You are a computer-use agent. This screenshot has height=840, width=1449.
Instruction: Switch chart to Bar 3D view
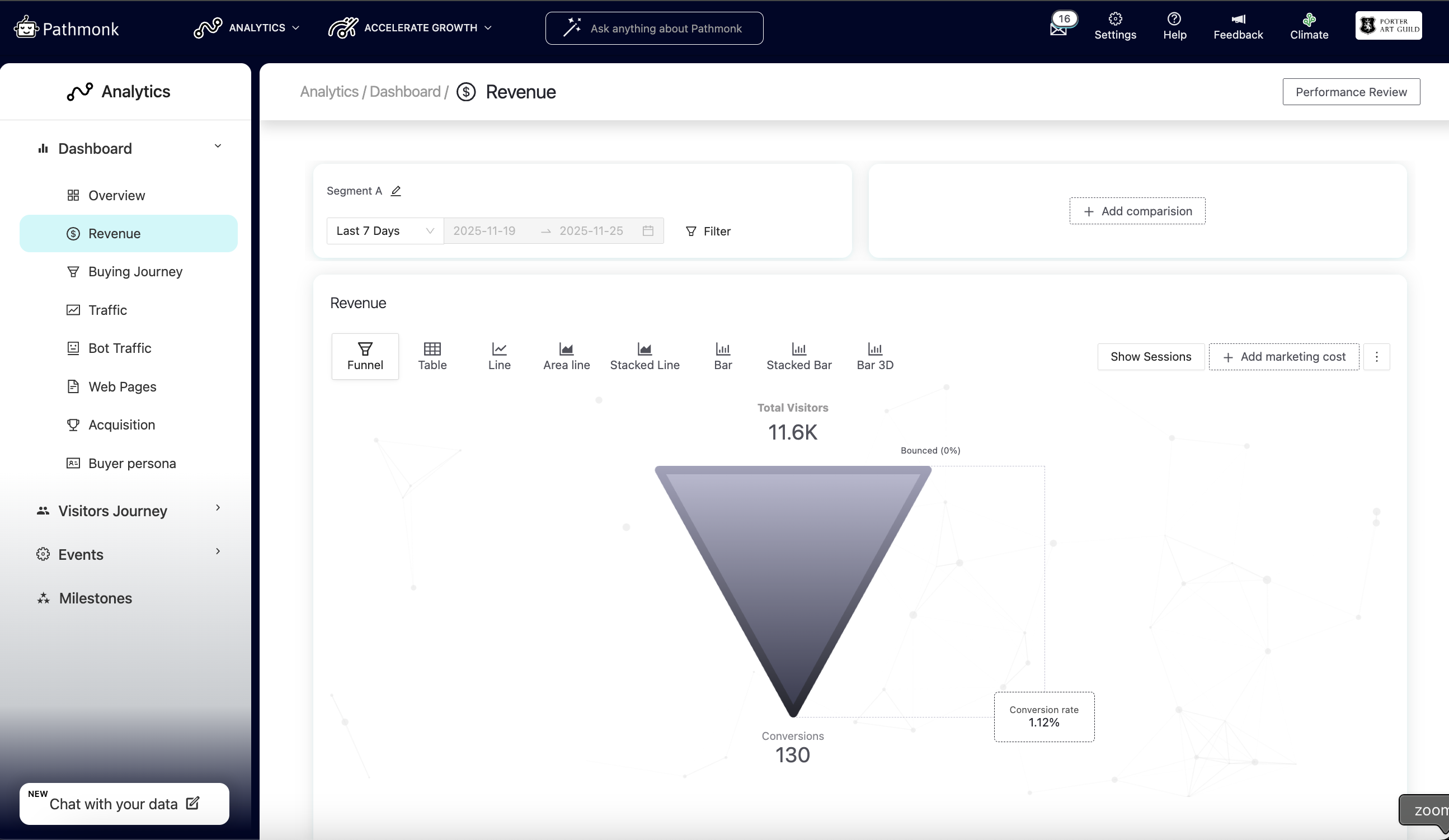point(874,356)
